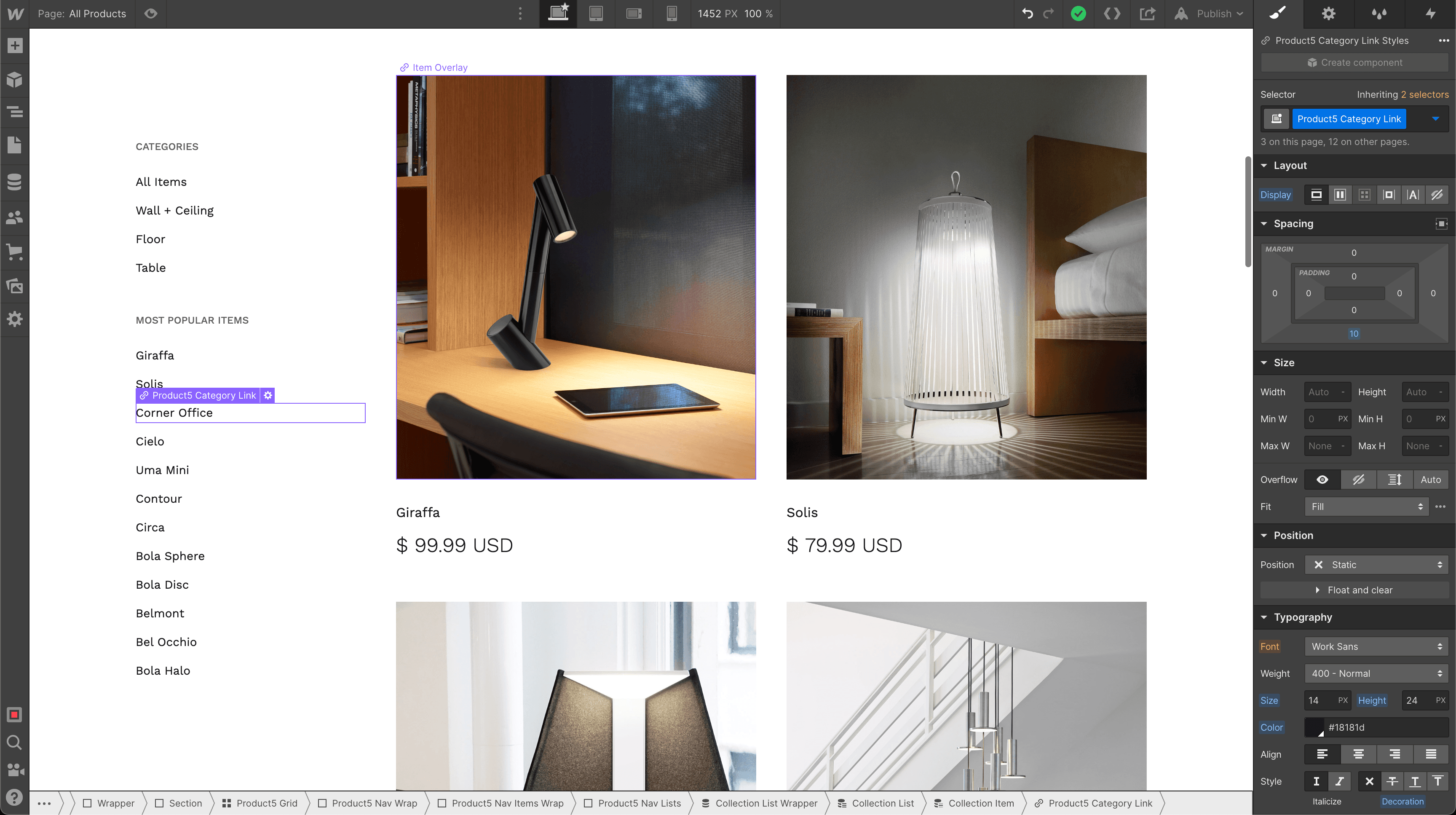Toggle the Position float and clear
The image size is (1456, 815).
tap(1355, 590)
